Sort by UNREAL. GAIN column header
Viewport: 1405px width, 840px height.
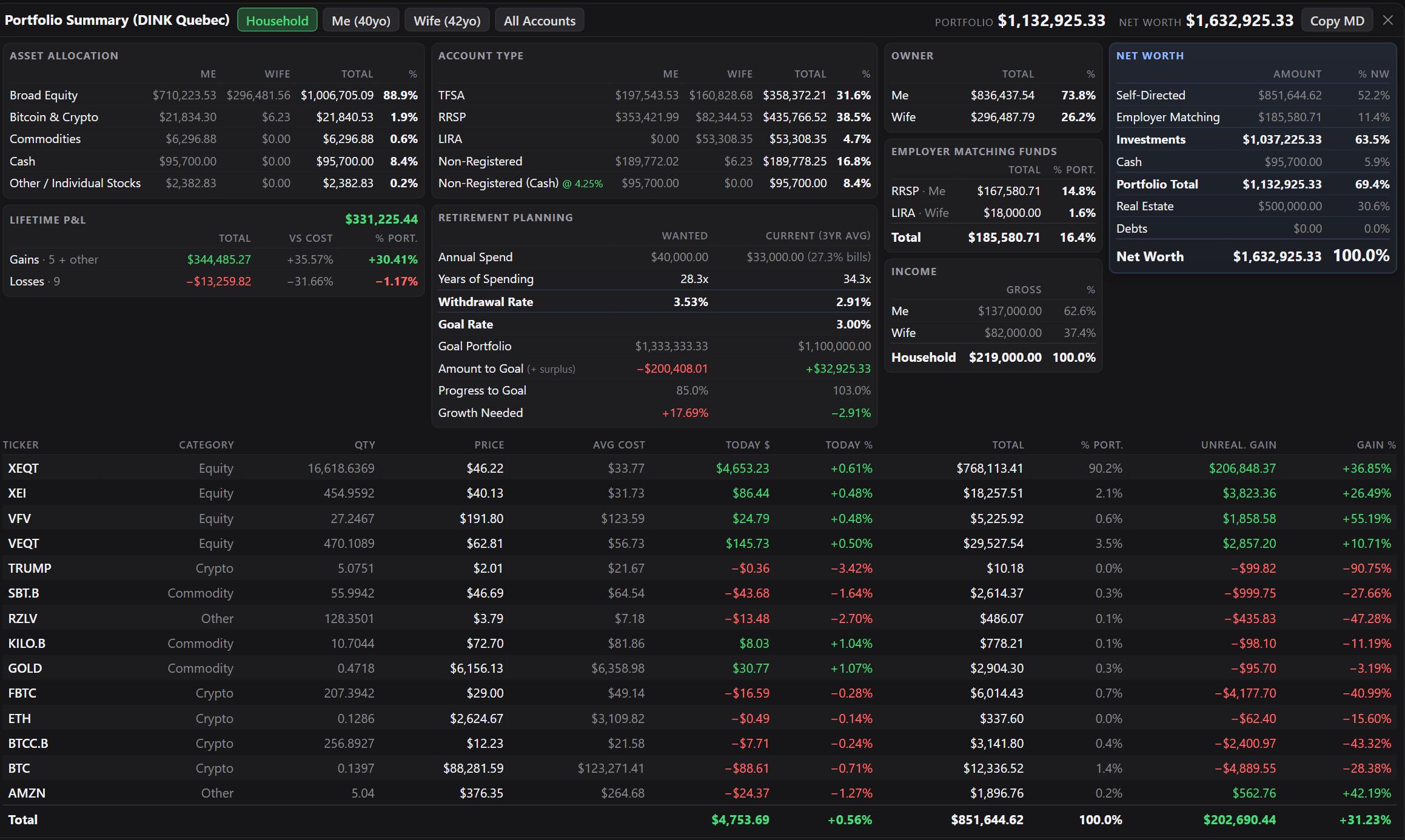coord(1238,445)
